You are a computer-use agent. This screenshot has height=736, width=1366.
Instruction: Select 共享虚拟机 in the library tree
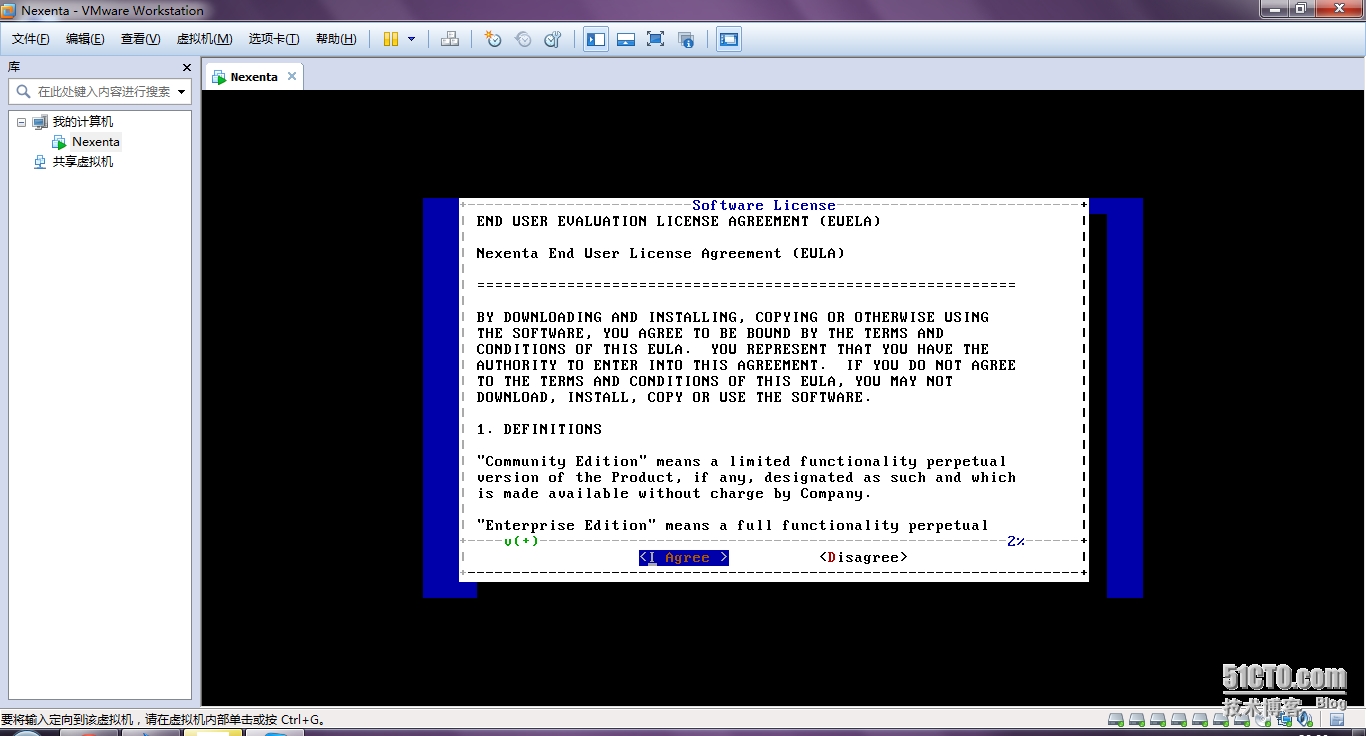click(x=83, y=162)
